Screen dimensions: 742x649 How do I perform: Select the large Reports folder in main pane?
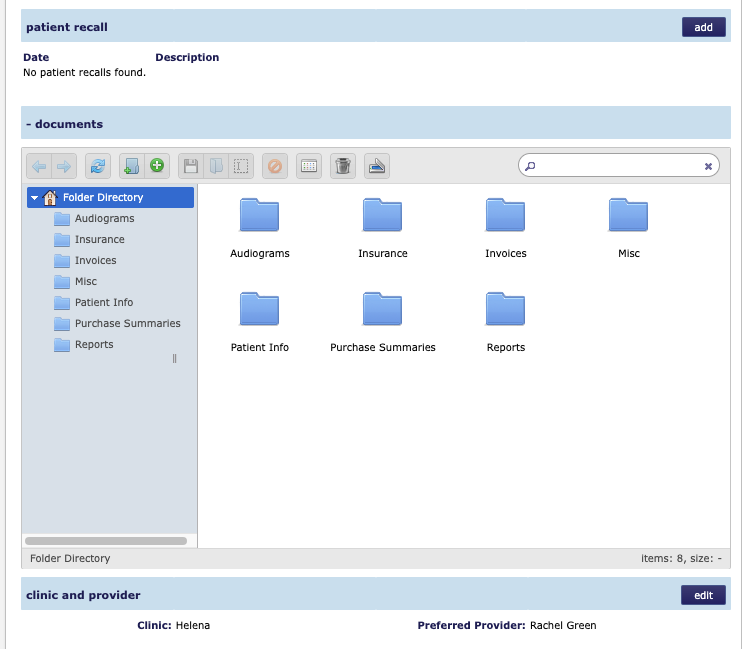point(505,322)
